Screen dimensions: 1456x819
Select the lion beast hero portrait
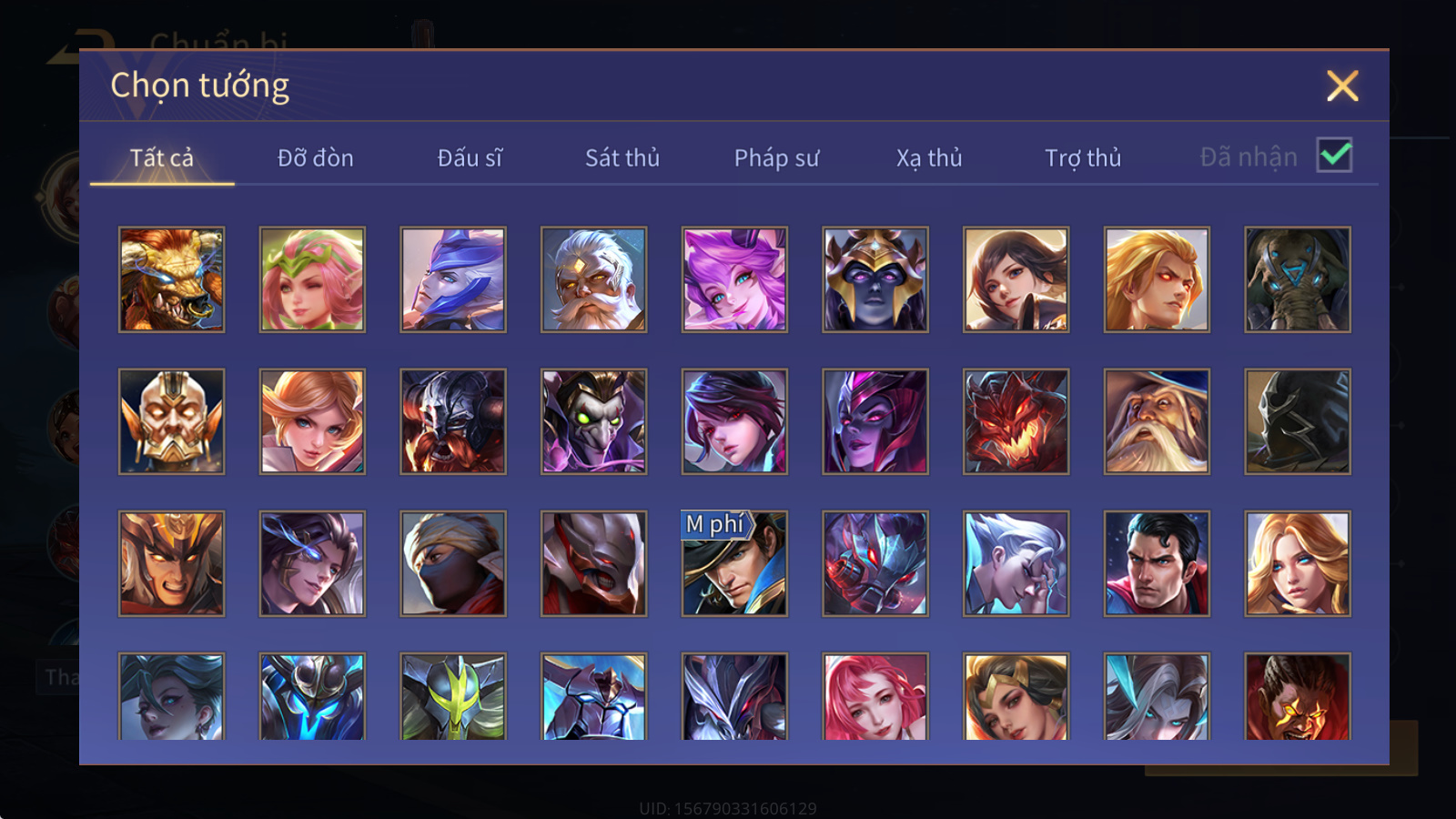coord(172,279)
